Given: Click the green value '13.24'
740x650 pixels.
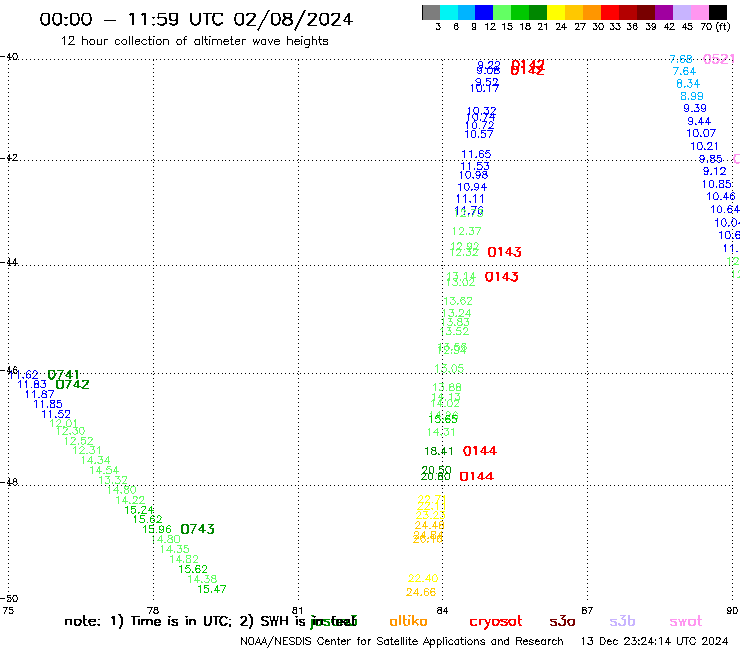Looking at the screenshot, I should click(x=456, y=313).
